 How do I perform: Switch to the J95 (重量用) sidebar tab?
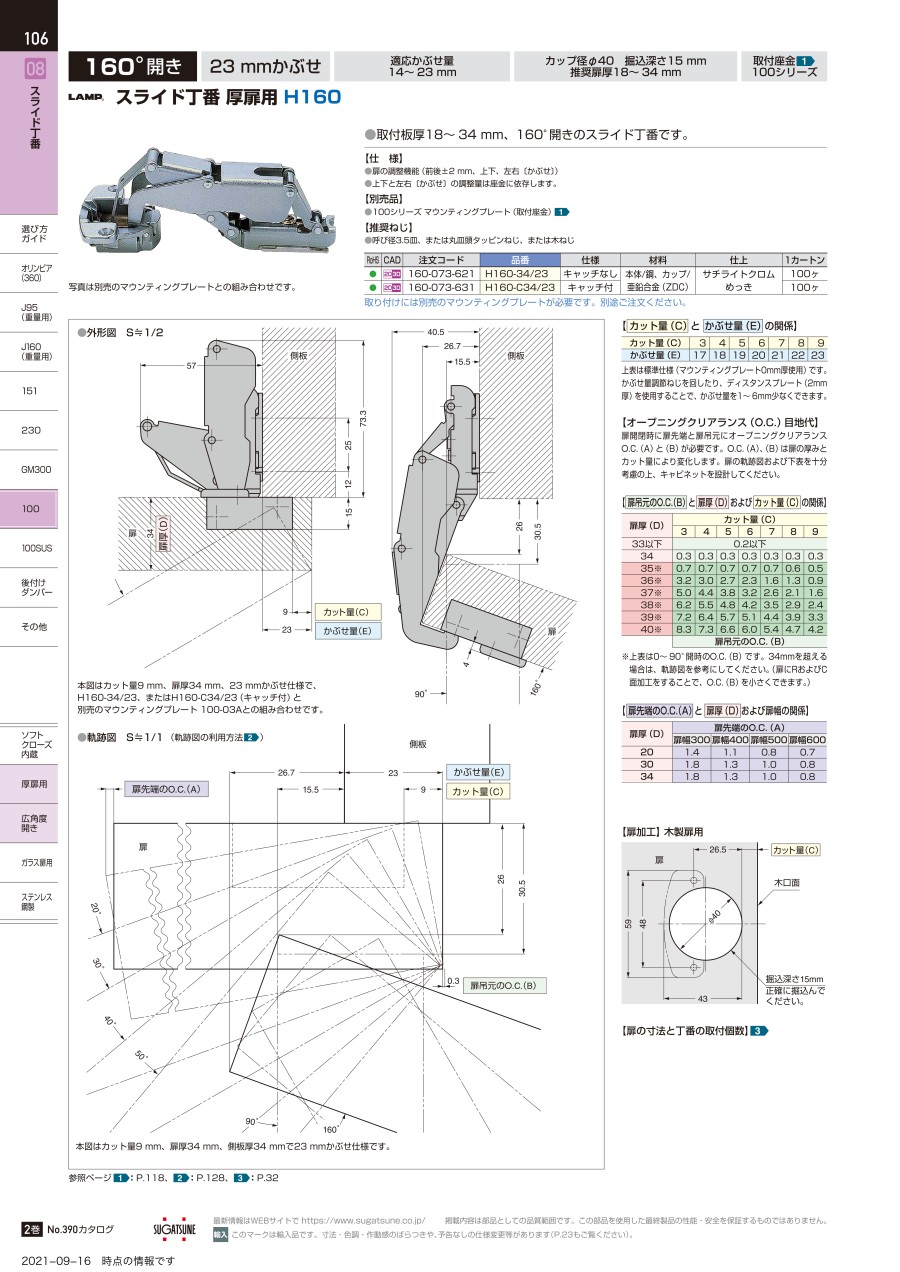pos(34,313)
